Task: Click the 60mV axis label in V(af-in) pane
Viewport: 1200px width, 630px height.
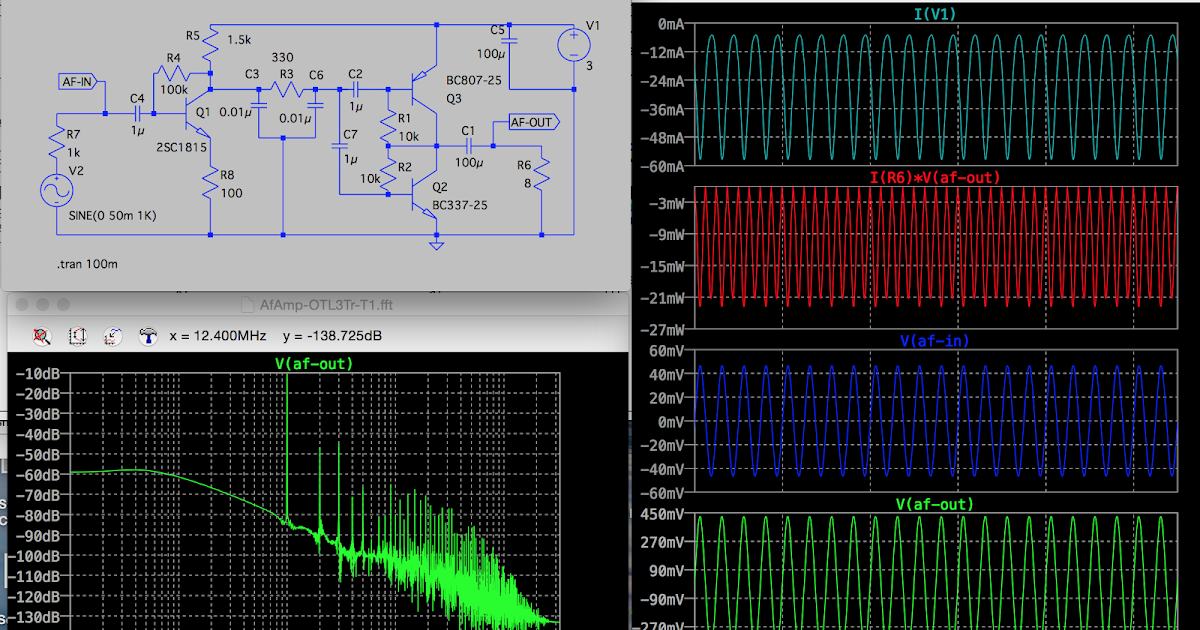Action: (x=667, y=351)
